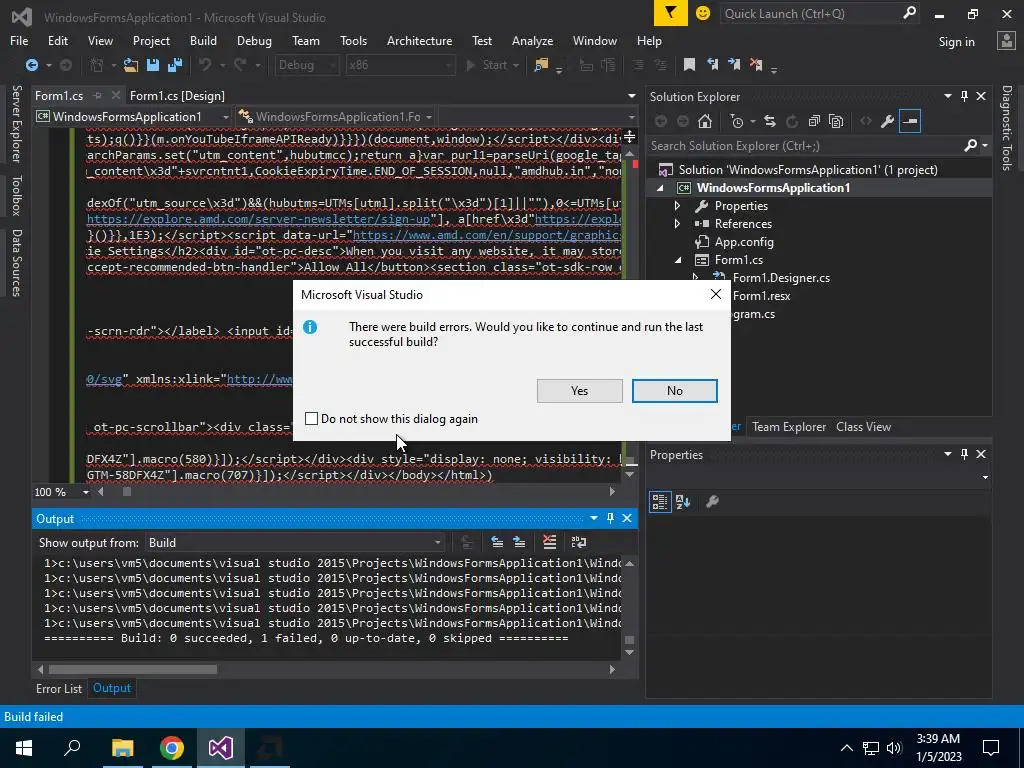Click the Clear All icon in Output panel
Screen dimensions: 1024x768
coord(549,542)
